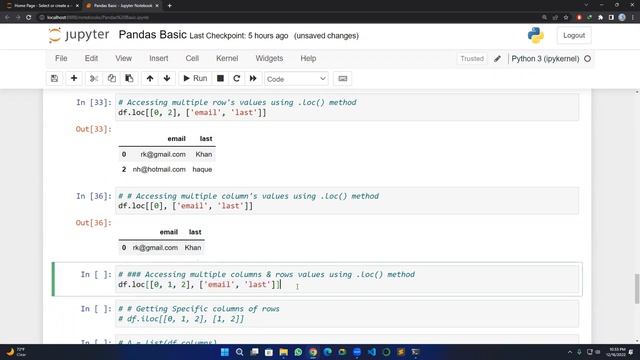Click the Trusted notebook indicator
The height and width of the screenshot is (360, 640).
472,58
